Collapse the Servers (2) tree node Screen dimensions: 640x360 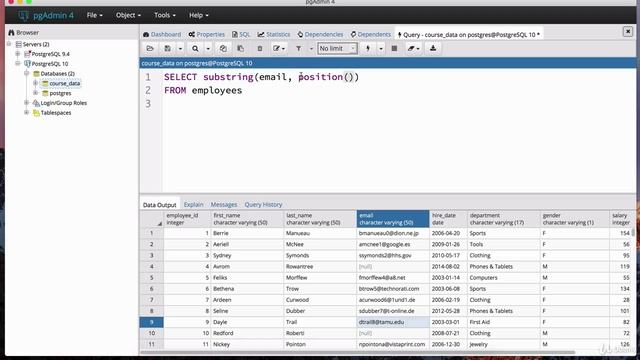[9, 44]
